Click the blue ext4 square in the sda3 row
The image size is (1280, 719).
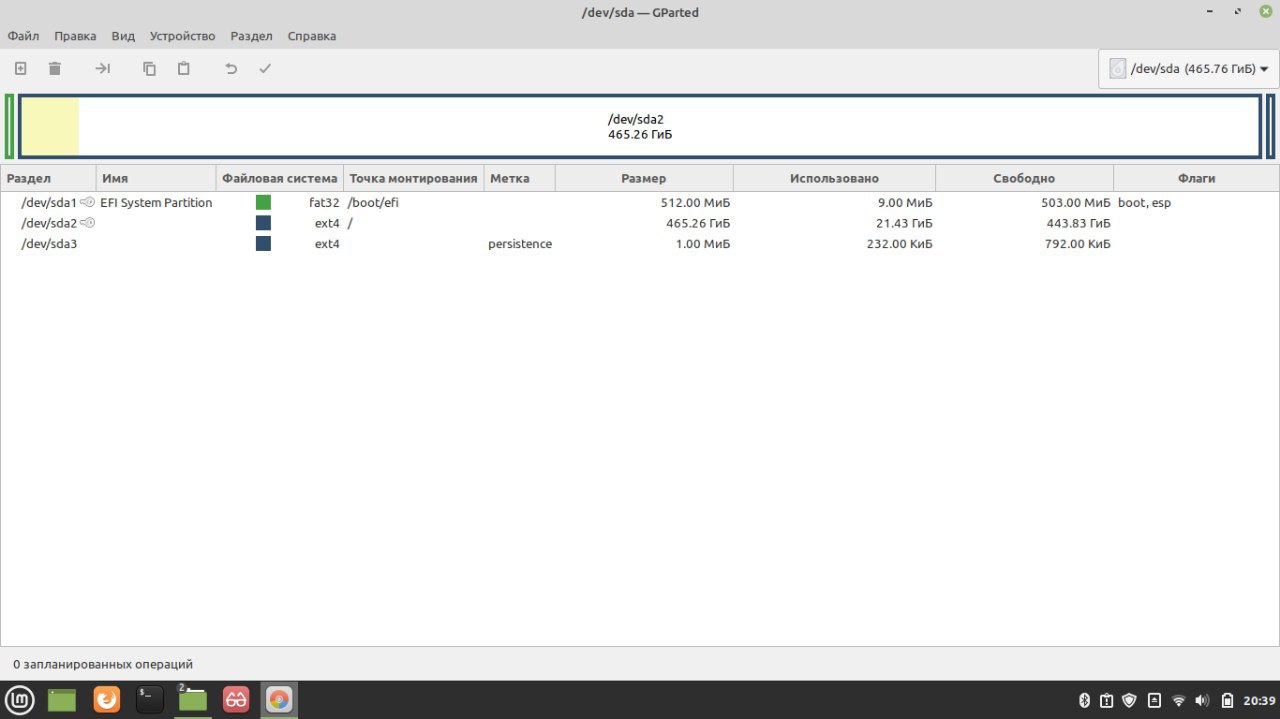263,243
